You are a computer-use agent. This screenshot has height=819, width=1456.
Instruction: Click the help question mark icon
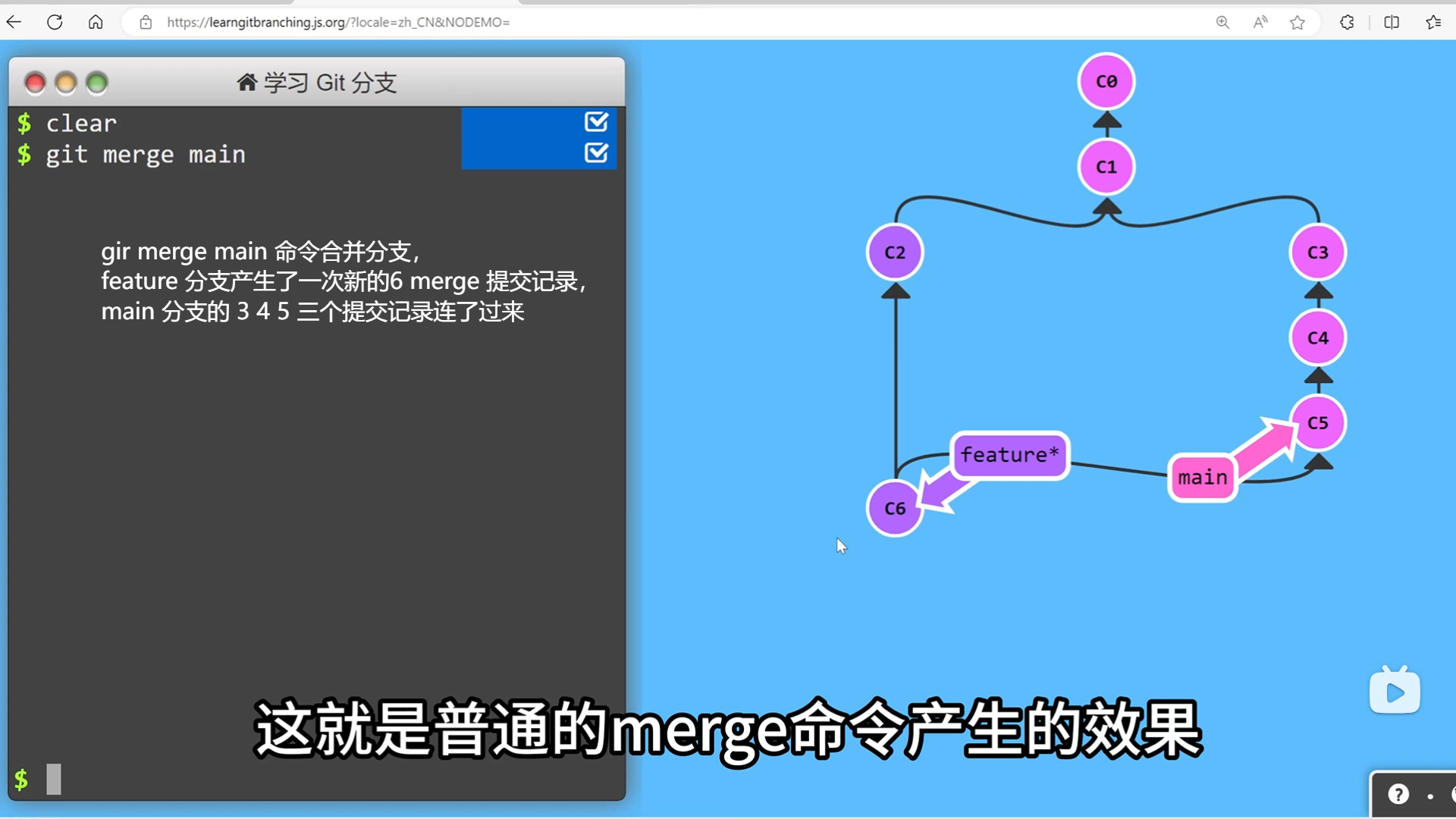[1398, 794]
